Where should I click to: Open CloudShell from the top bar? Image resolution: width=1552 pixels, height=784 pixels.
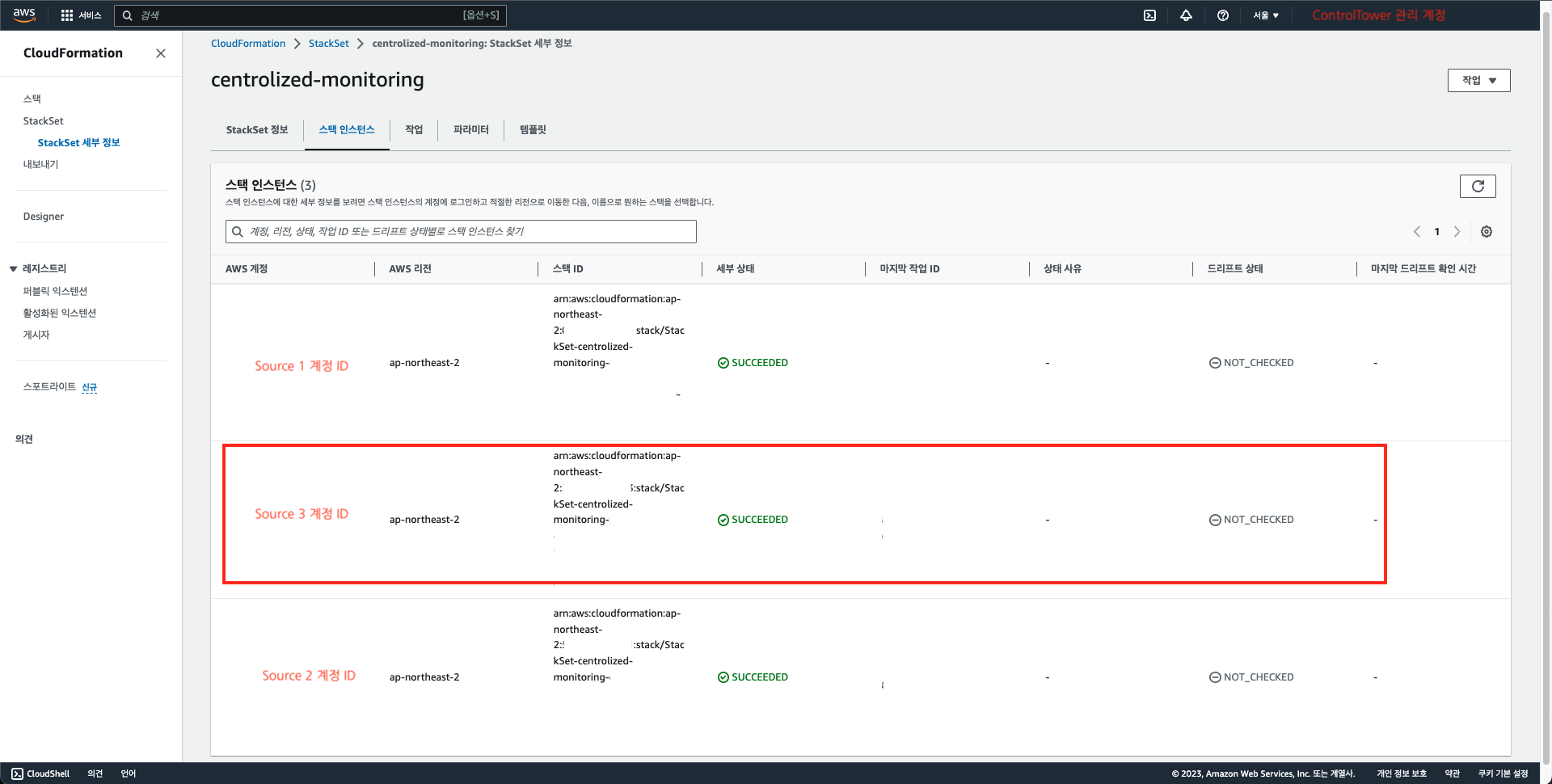1149,15
